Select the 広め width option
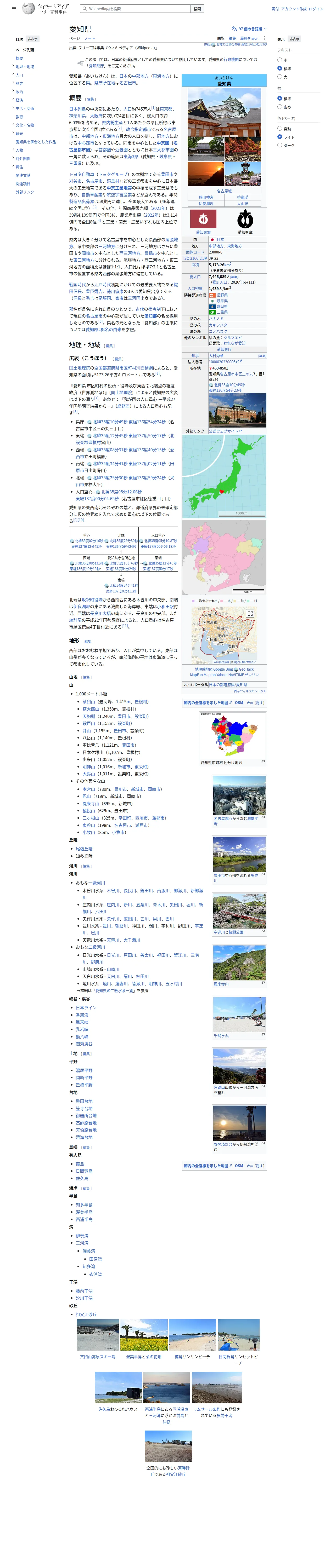 (280, 107)
